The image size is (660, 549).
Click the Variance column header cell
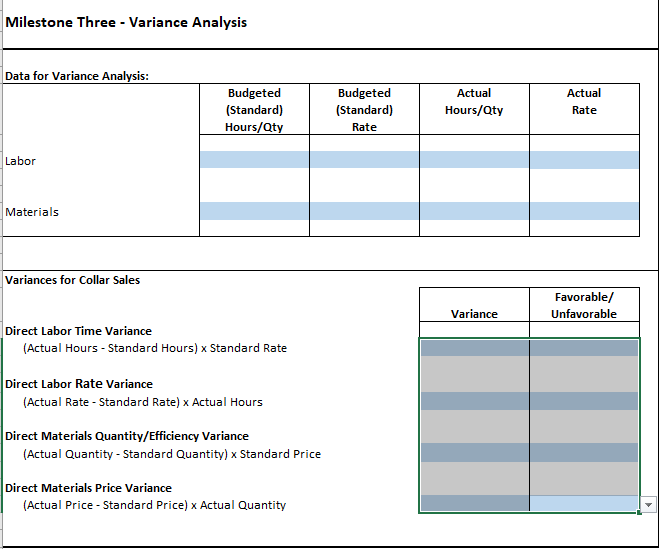click(x=474, y=305)
